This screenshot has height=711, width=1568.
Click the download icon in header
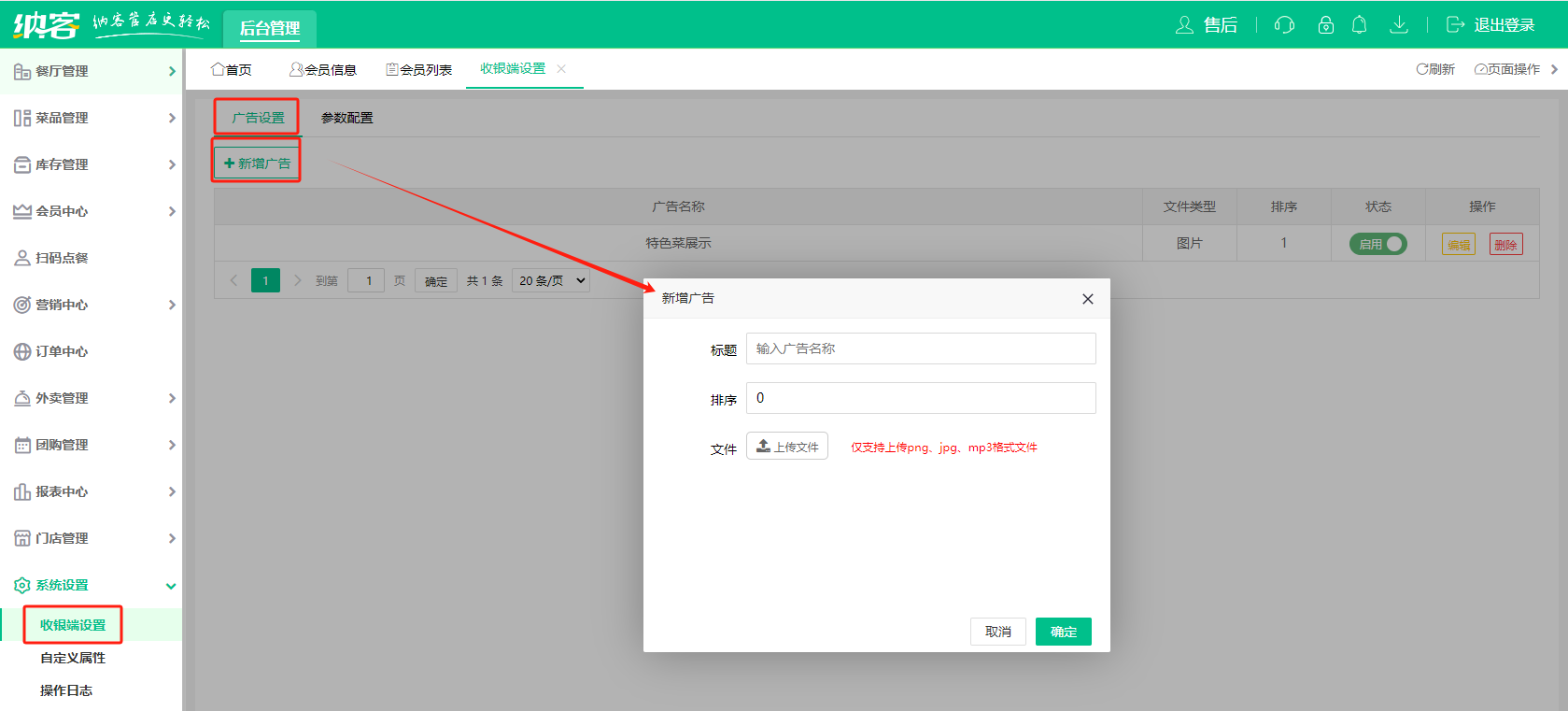[1399, 24]
